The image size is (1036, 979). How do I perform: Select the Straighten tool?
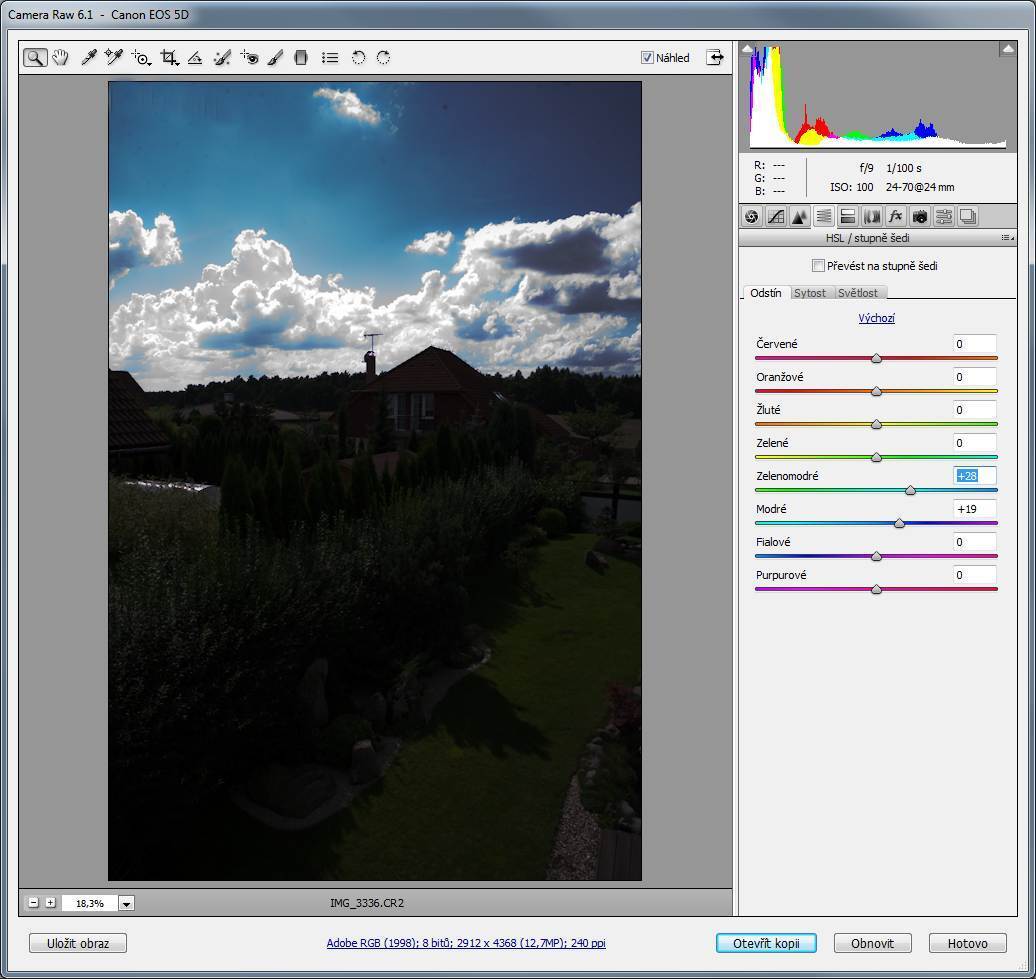pos(195,58)
